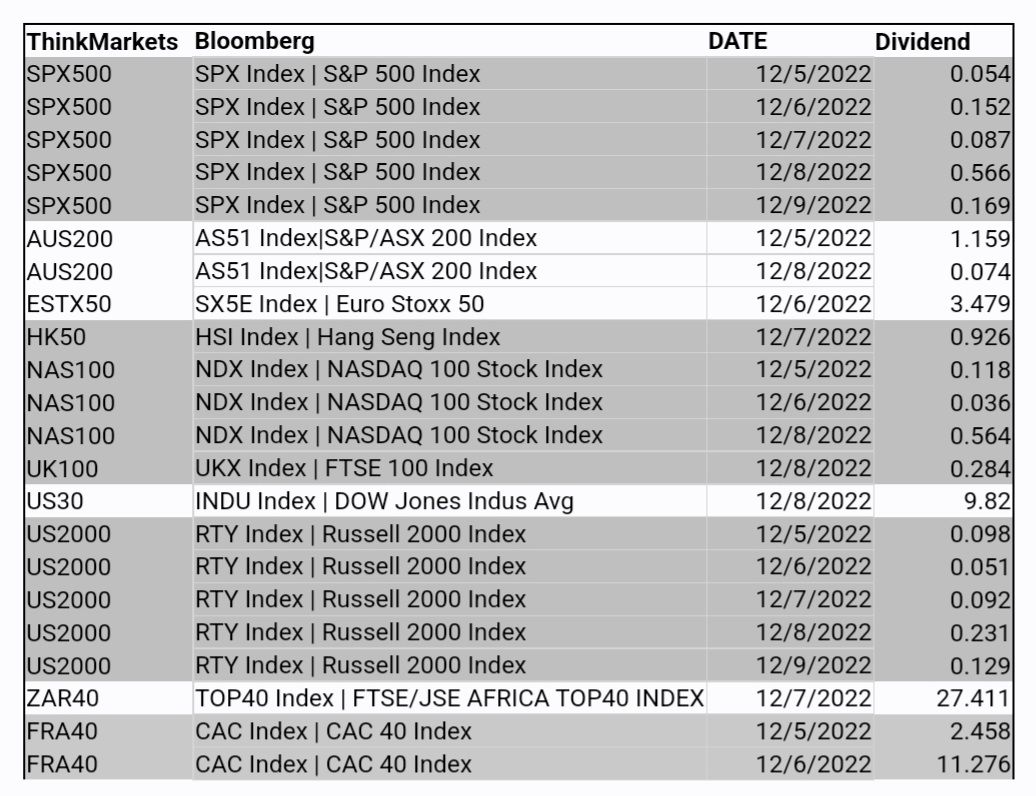Image resolution: width=1036 pixels, height=796 pixels.
Task: Select the dividend value 27.411
Action: pyautogui.click(x=973, y=699)
